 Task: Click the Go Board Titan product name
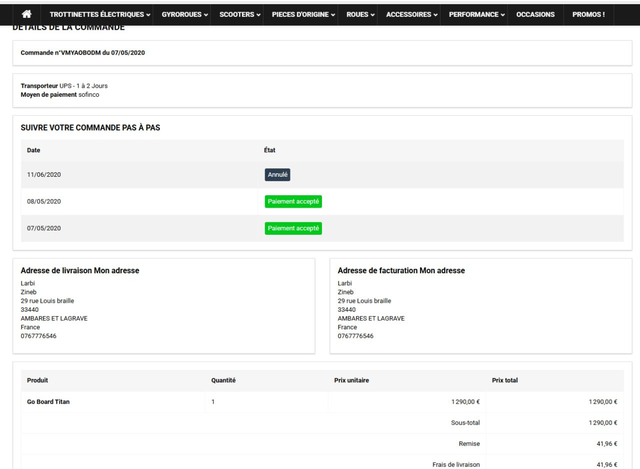(x=48, y=402)
